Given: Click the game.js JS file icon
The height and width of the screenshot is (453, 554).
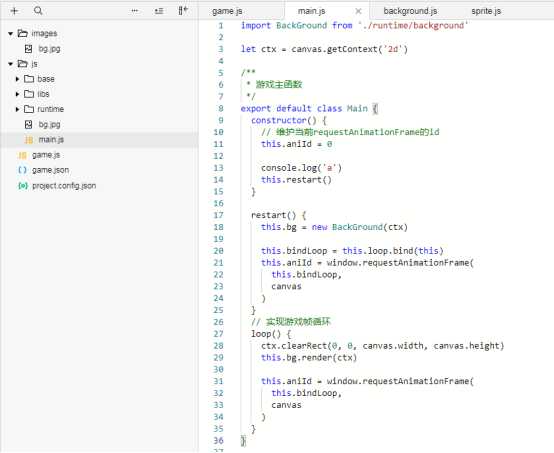Looking at the screenshot, I should [22, 155].
